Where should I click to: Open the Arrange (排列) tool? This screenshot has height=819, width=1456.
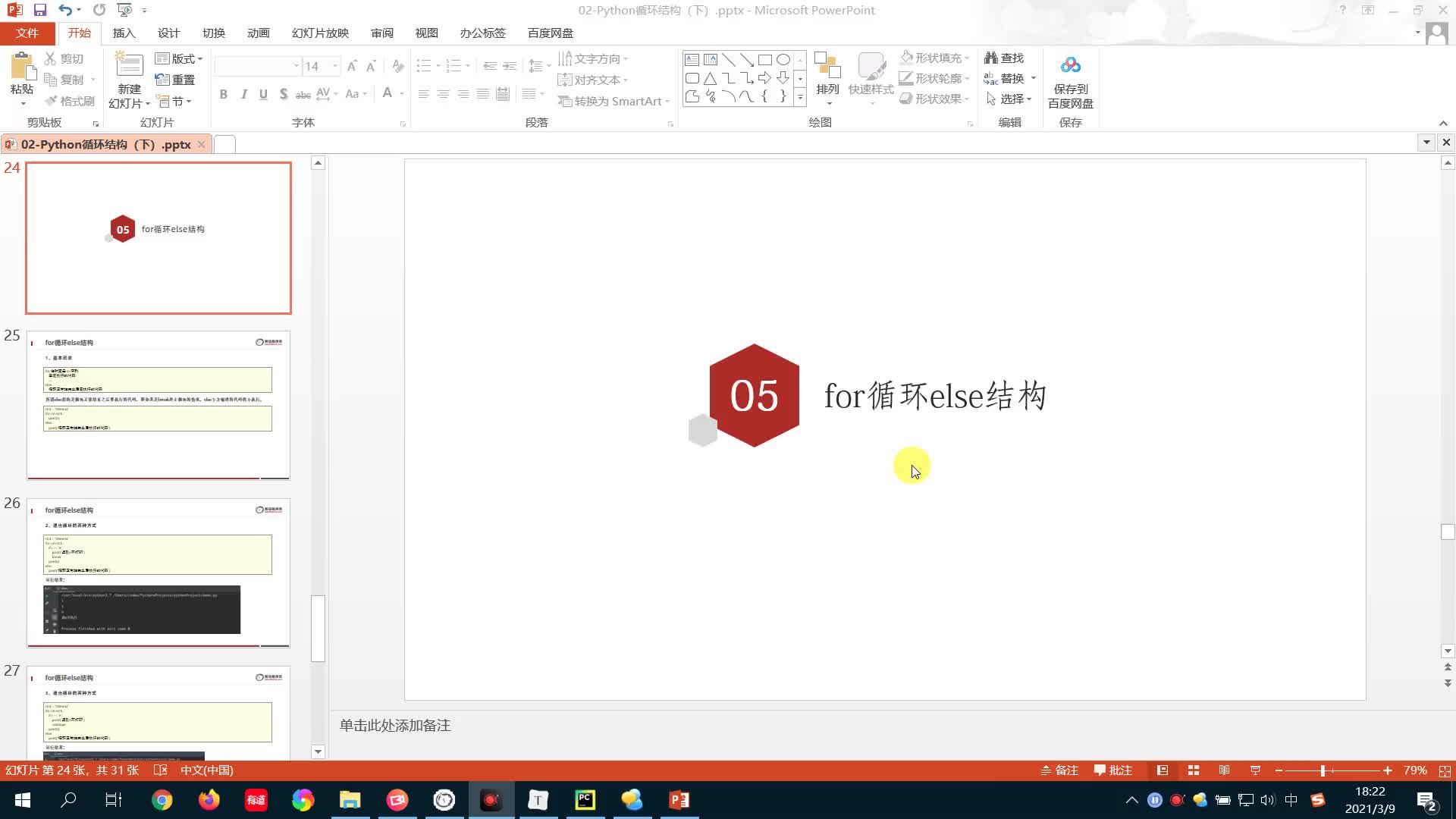[x=827, y=79]
